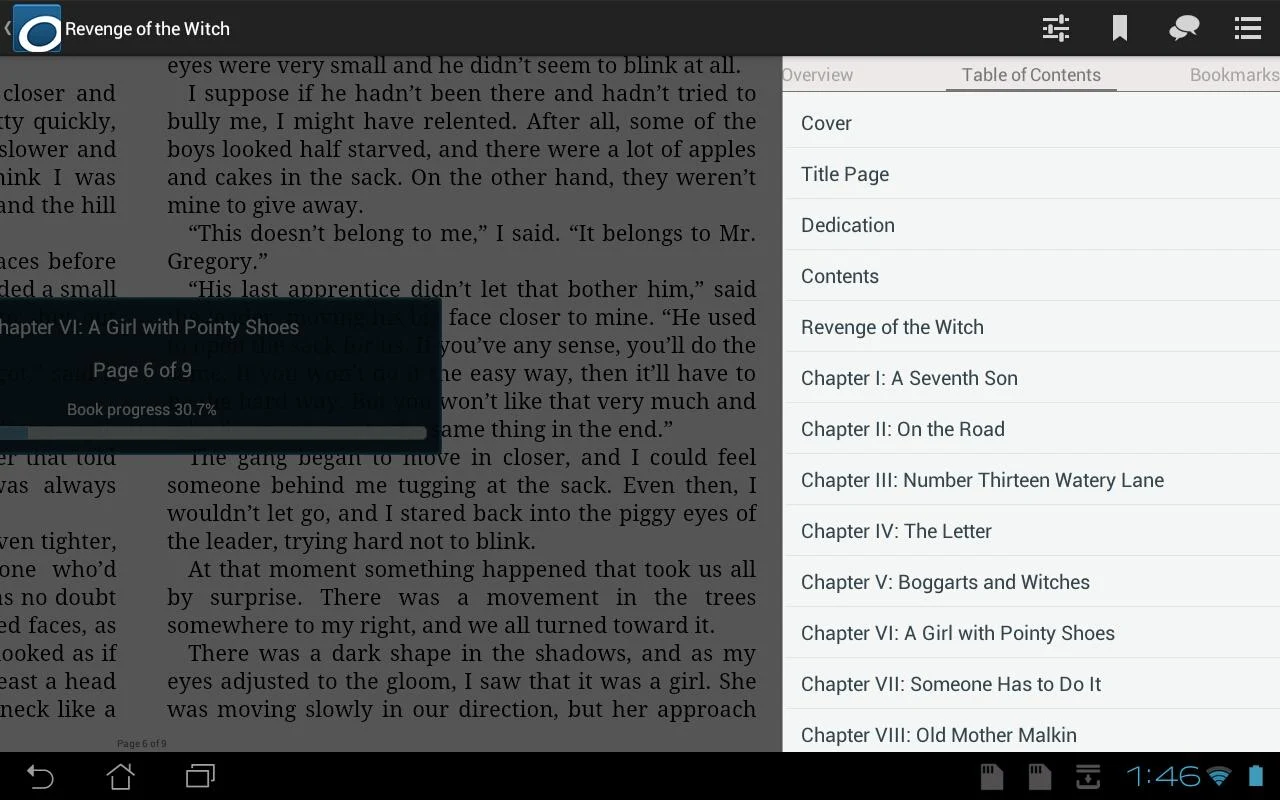Viewport: 1280px width, 800px height.
Task: Go to Chapter I: A Seventh Son
Action: (x=1031, y=378)
